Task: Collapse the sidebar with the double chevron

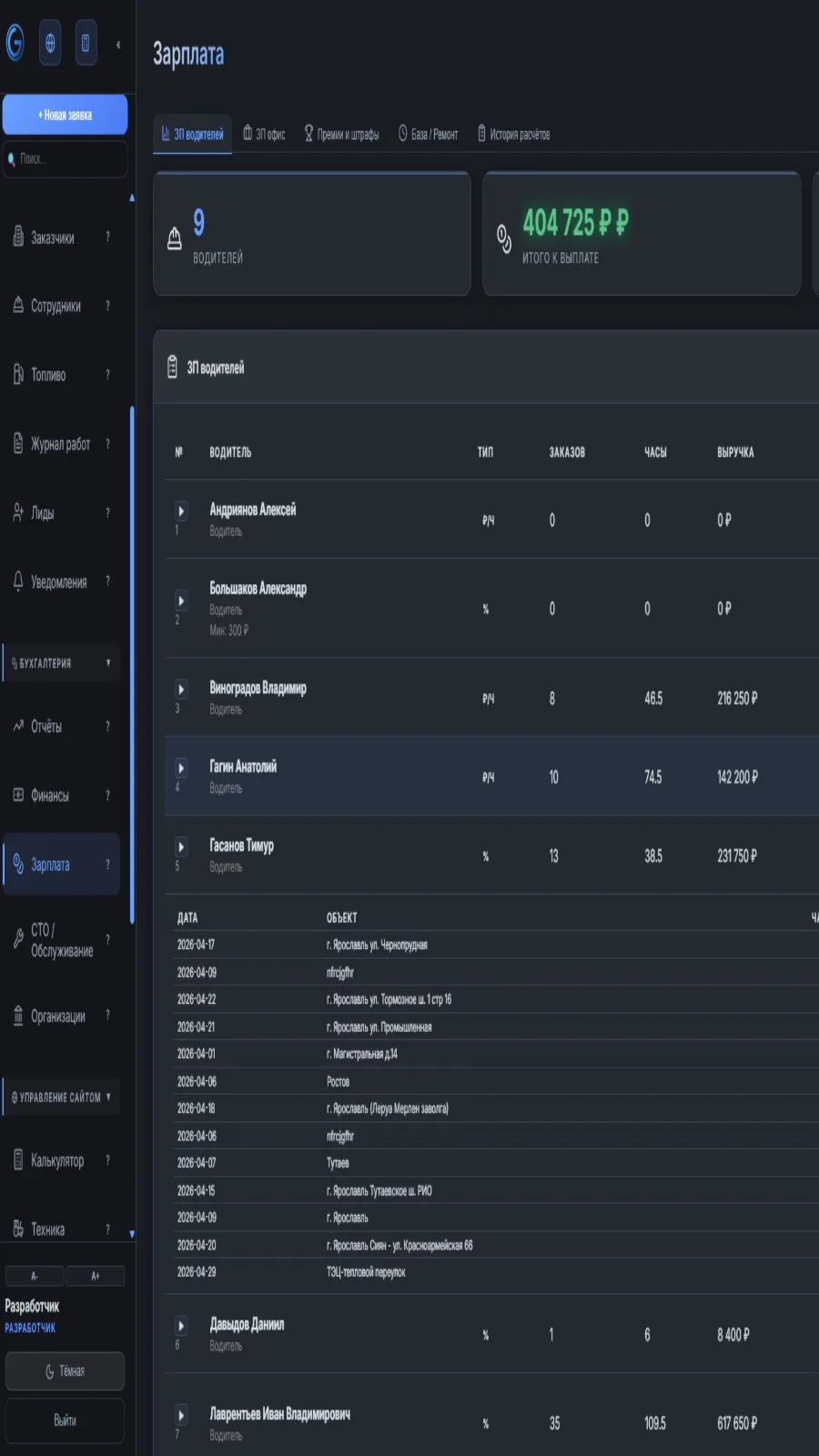Action: [x=118, y=44]
